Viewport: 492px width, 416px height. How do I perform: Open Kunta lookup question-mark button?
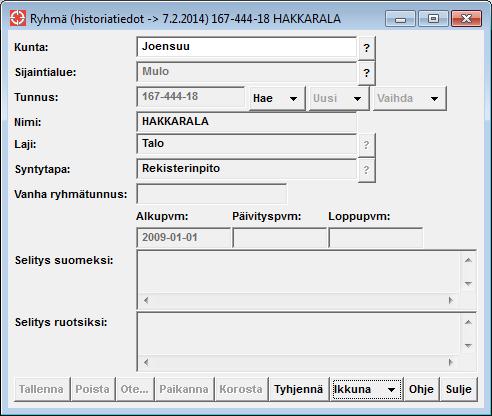366,48
